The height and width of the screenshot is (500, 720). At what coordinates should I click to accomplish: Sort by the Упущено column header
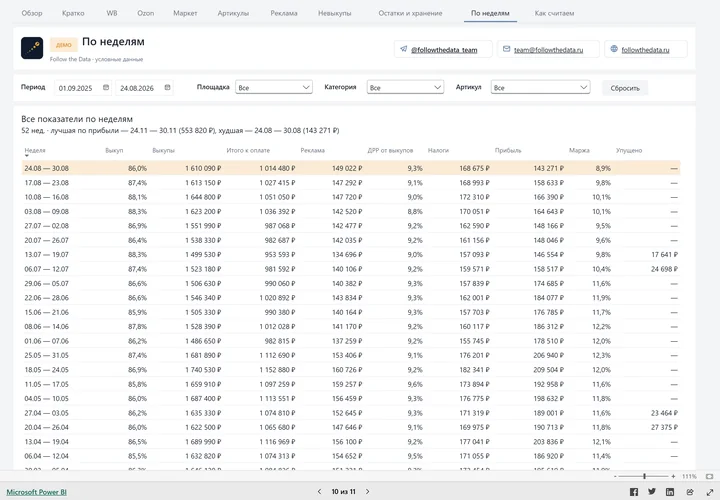[629, 151]
